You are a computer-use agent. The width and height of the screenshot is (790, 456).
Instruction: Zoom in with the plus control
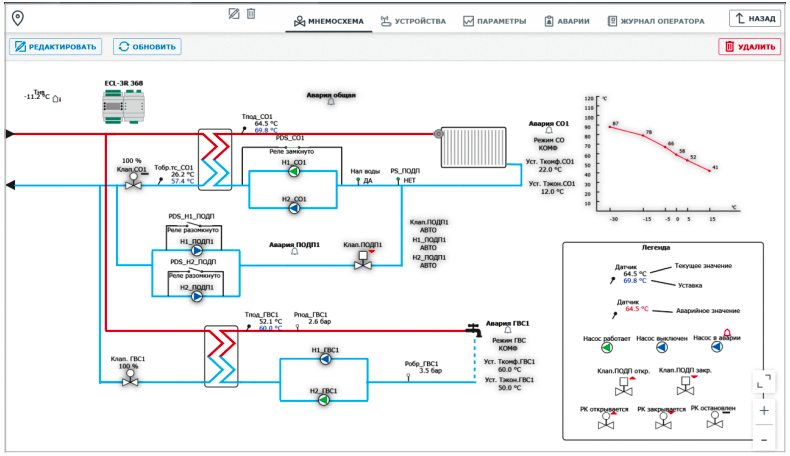point(764,410)
